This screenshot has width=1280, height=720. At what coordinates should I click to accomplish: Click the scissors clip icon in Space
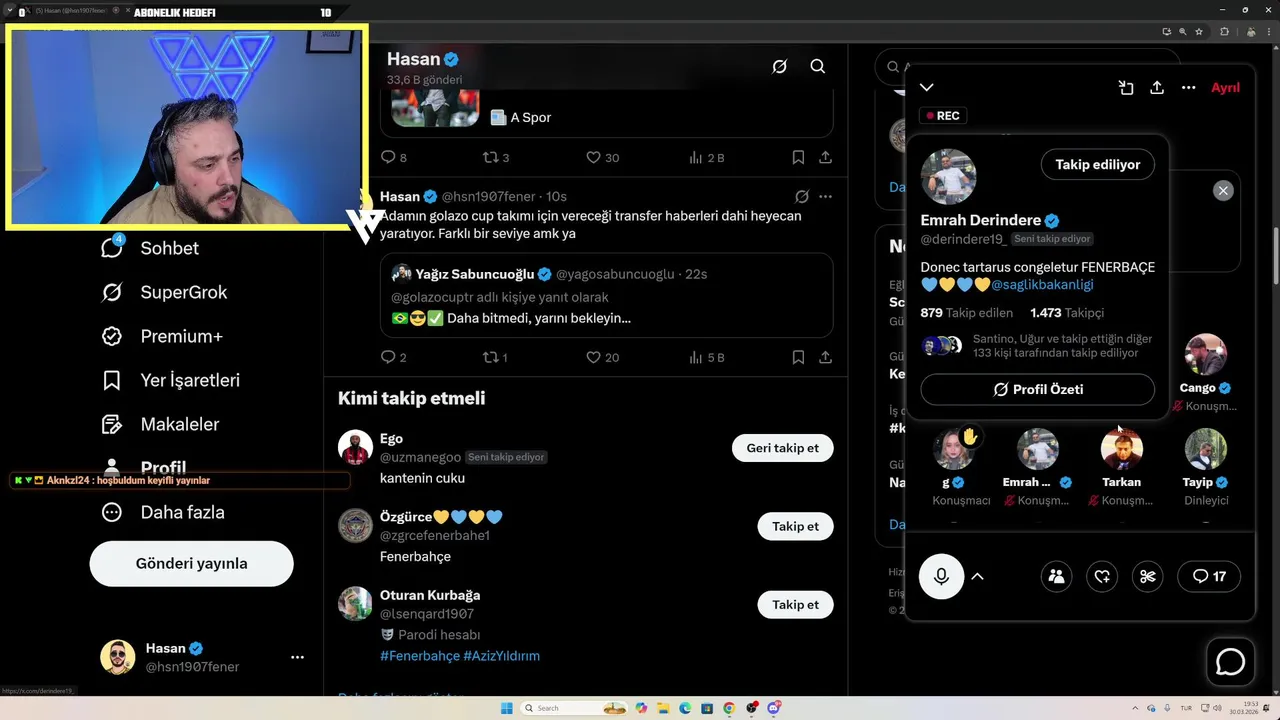point(1148,576)
